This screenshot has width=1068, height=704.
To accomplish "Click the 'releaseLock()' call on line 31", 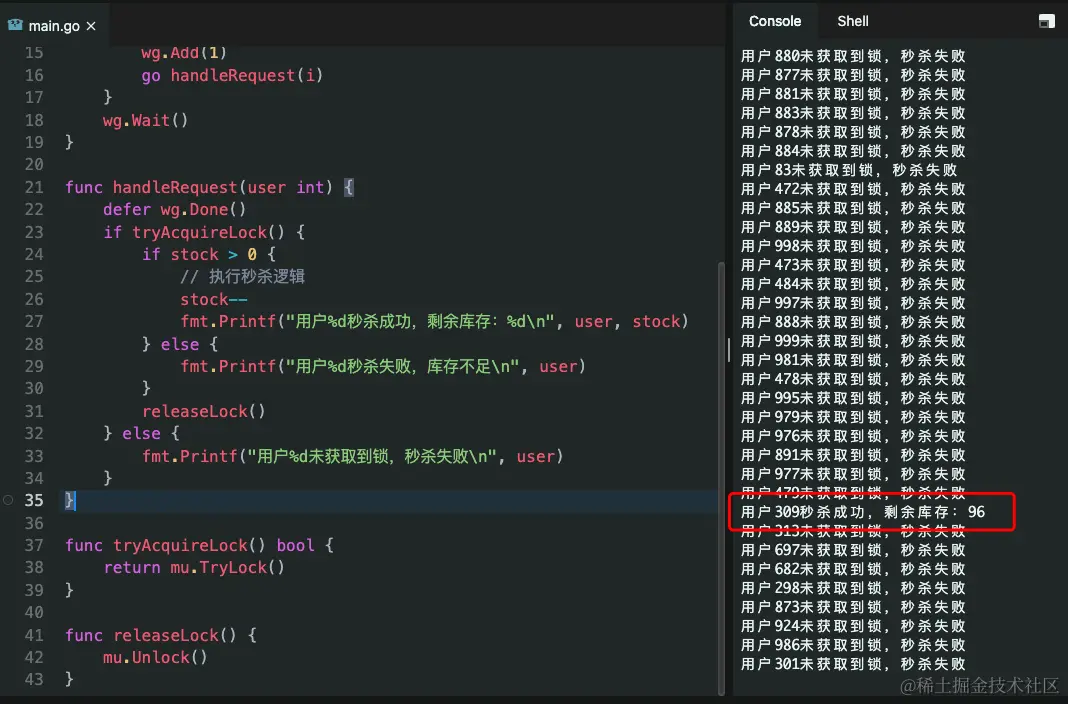I will tap(204, 411).
